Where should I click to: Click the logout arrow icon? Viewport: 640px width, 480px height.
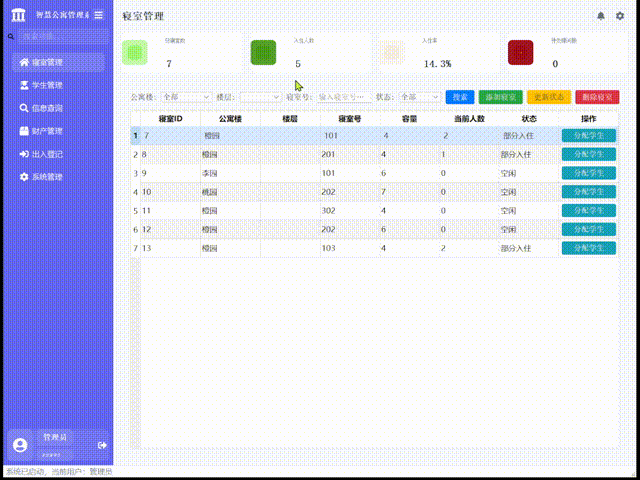pos(102,445)
